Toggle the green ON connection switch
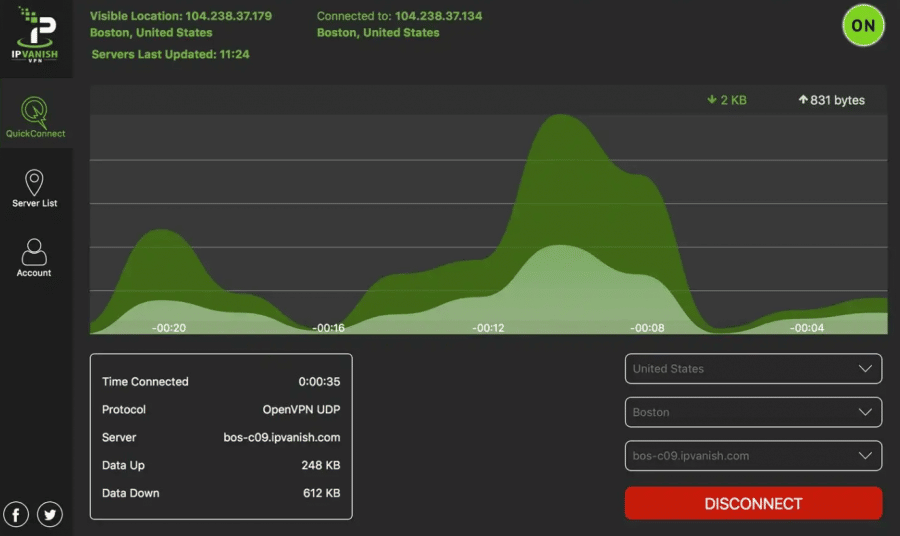Screen dimensions: 900x536 point(863,25)
